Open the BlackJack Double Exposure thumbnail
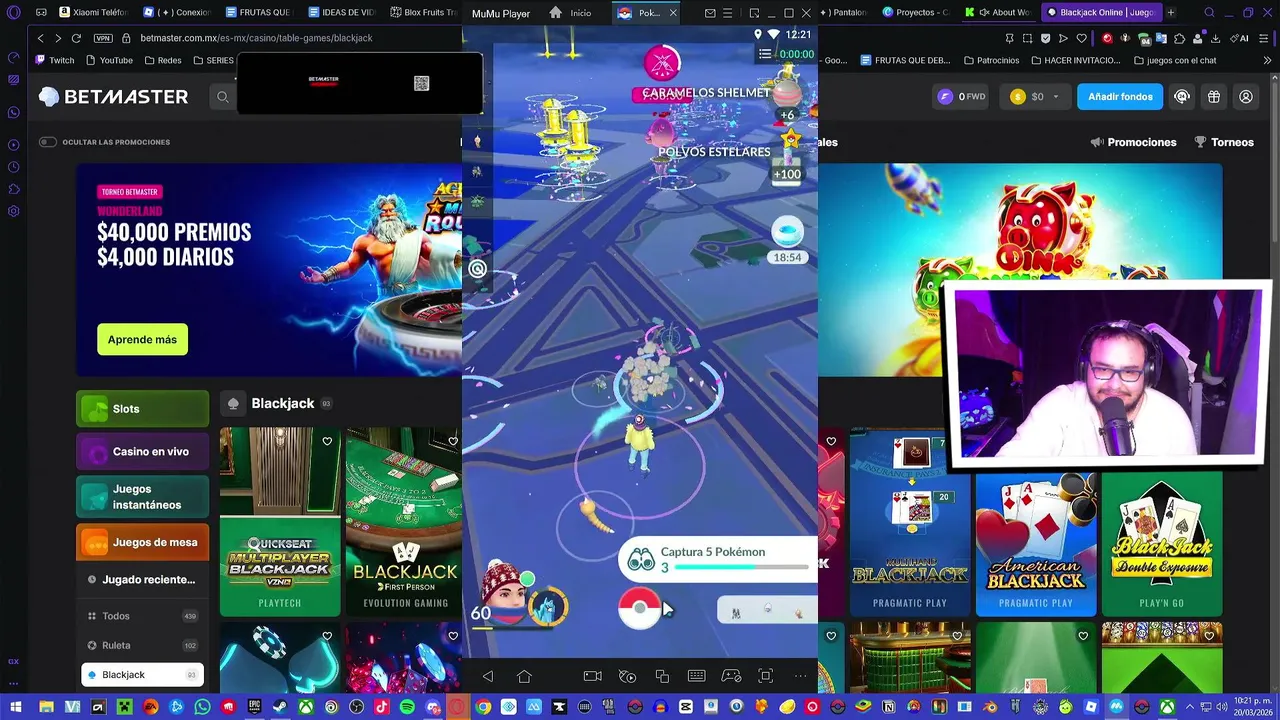 tap(1162, 543)
